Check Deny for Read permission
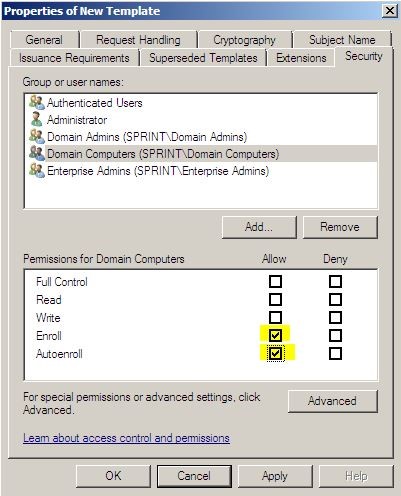This screenshot has width=401, height=496. [x=335, y=299]
